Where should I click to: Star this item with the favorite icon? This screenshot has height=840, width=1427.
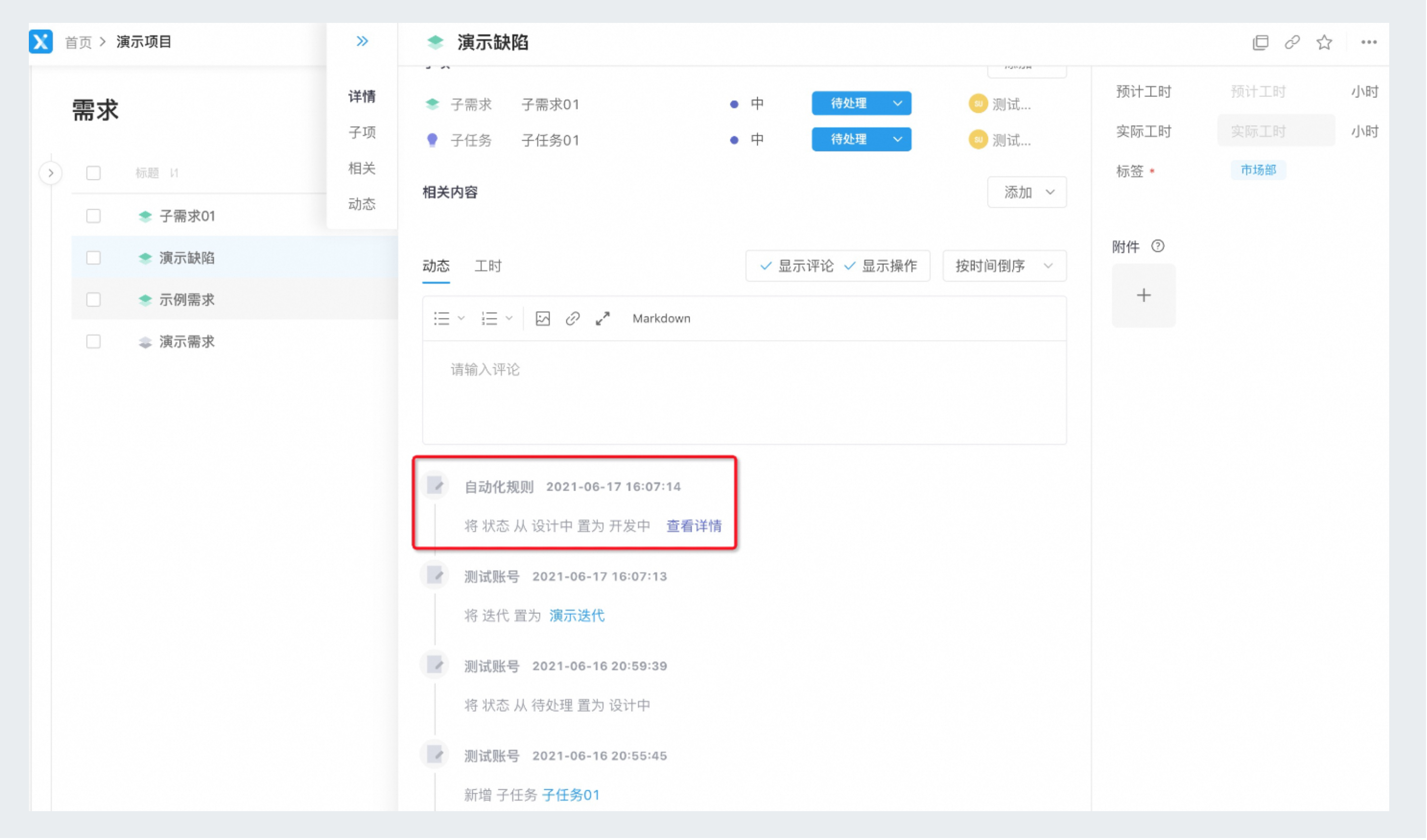pos(1325,42)
